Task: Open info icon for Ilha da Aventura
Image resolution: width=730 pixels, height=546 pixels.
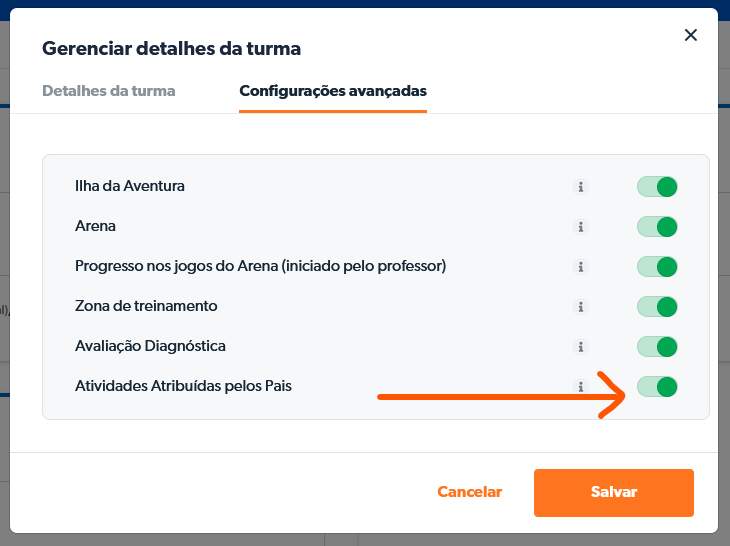Action: (581, 187)
